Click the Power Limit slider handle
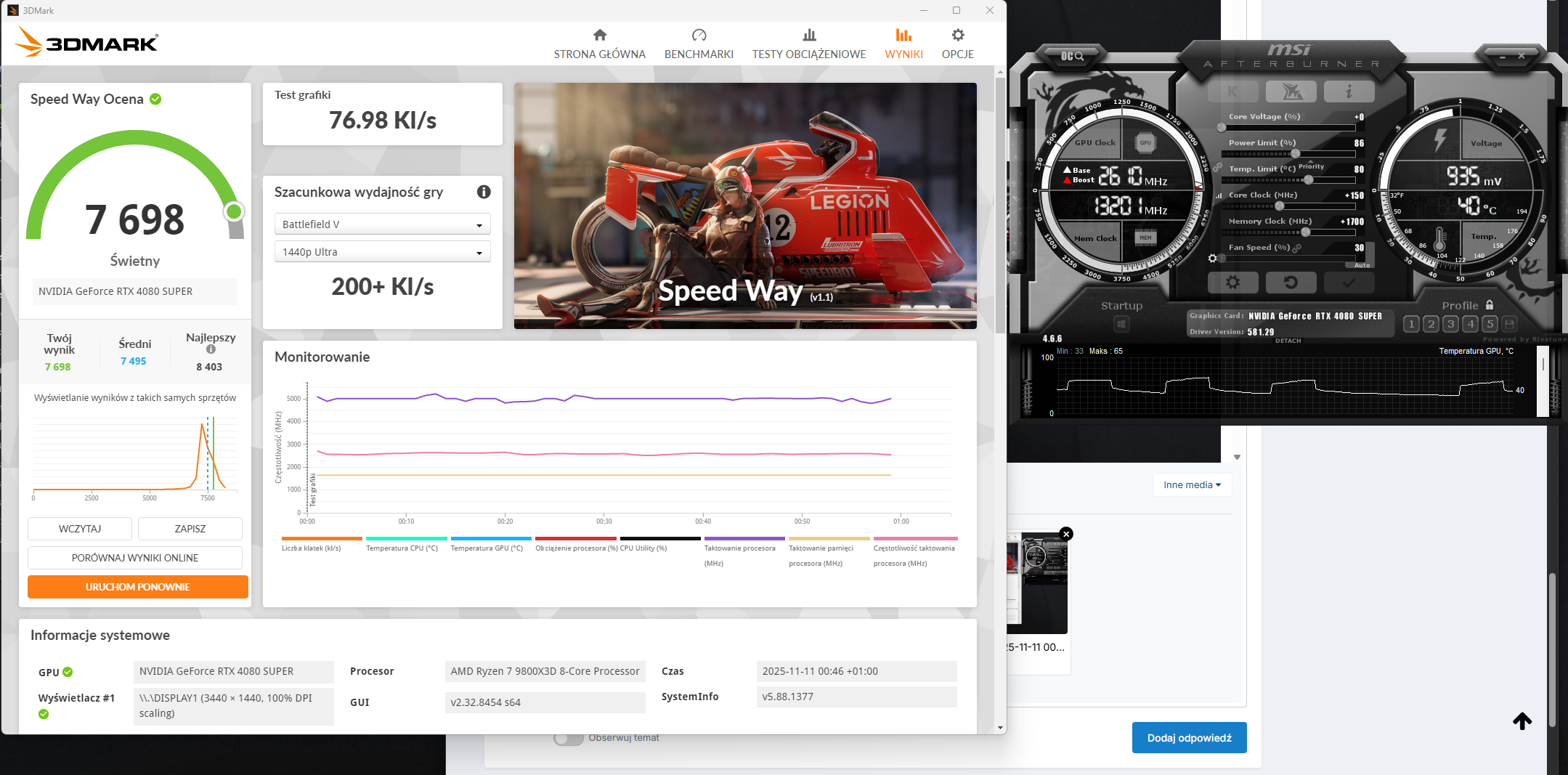 [x=1295, y=154]
